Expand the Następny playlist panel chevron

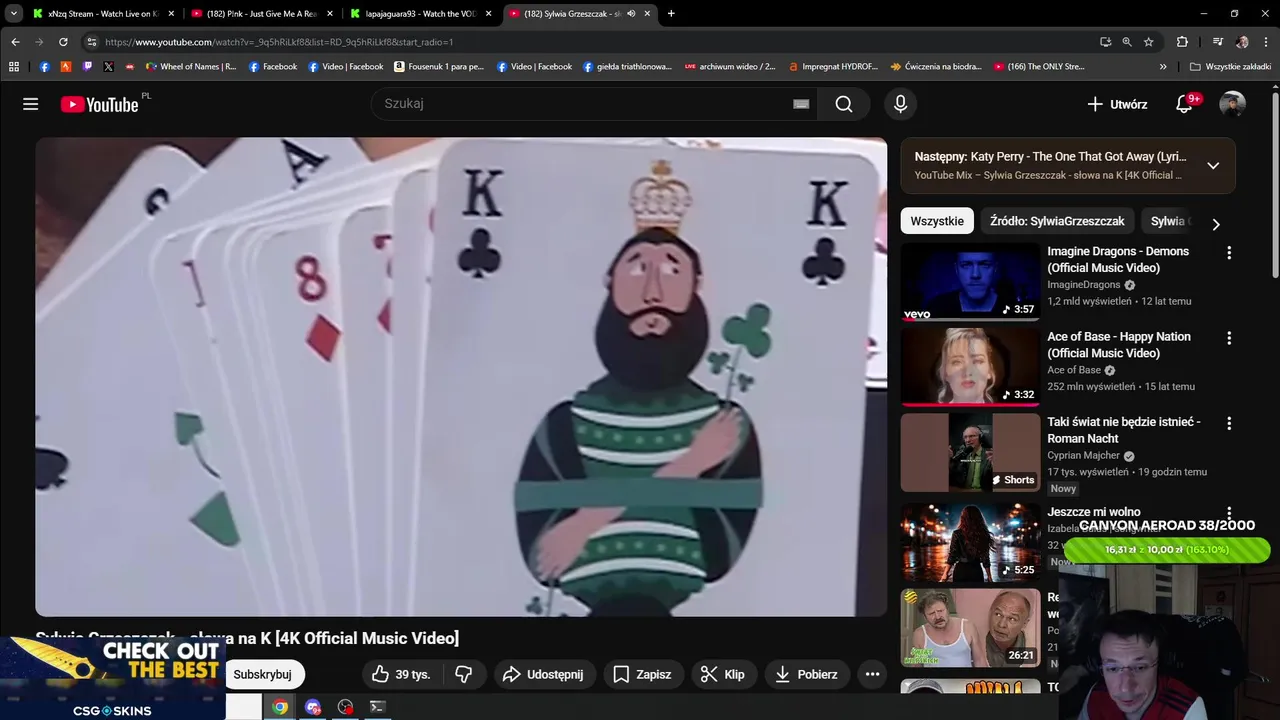click(1213, 165)
